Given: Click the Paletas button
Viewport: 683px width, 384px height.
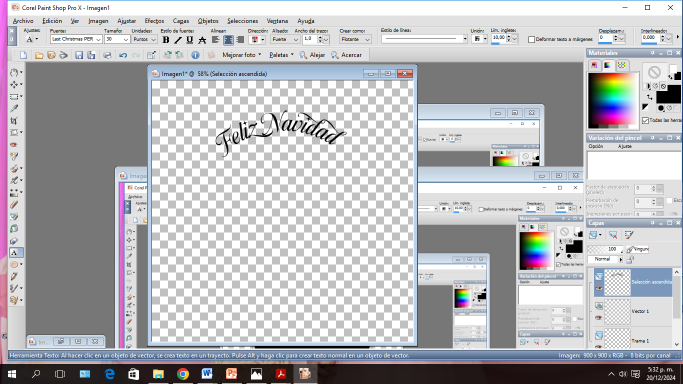Looking at the screenshot, I should click(x=281, y=55).
